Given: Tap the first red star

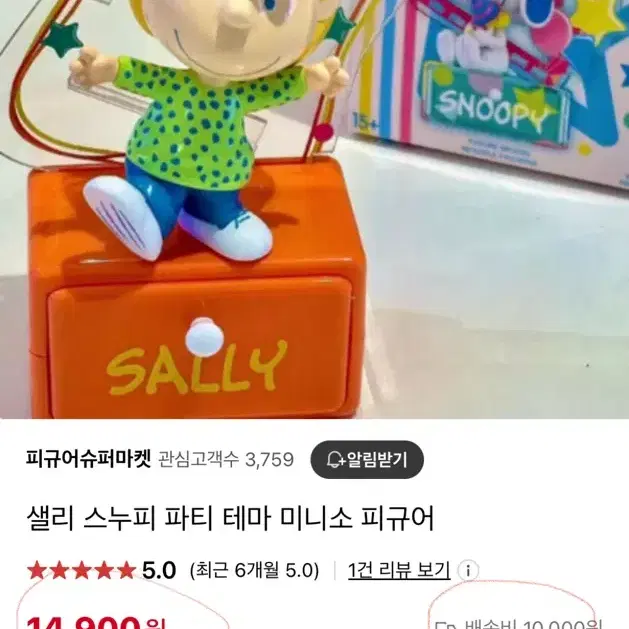Looking at the screenshot, I should point(37,570).
